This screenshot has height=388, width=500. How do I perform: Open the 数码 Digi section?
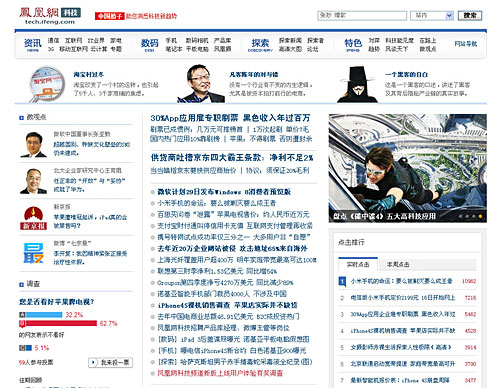pyautogui.click(x=149, y=45)
